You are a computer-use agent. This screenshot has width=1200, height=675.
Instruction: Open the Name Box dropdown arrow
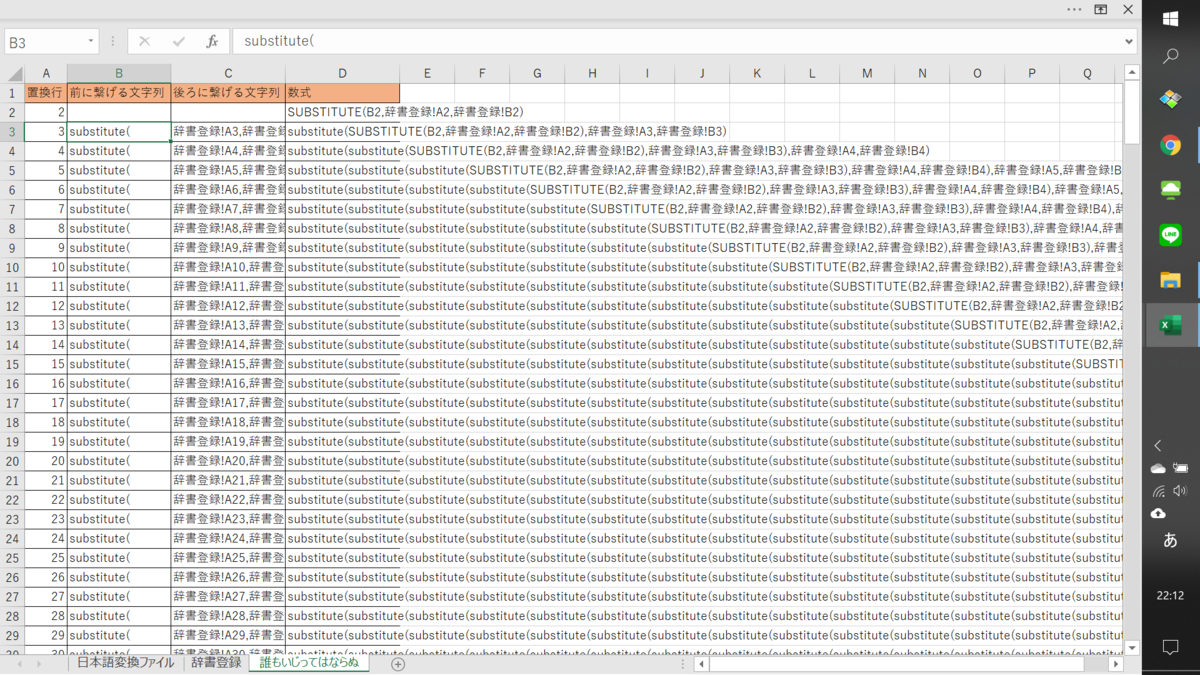(91, 42)
